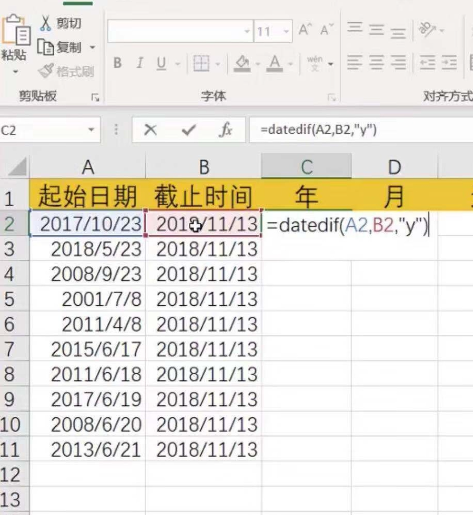Click the phonetic guide (wén) icon

[x=315, y=63]
